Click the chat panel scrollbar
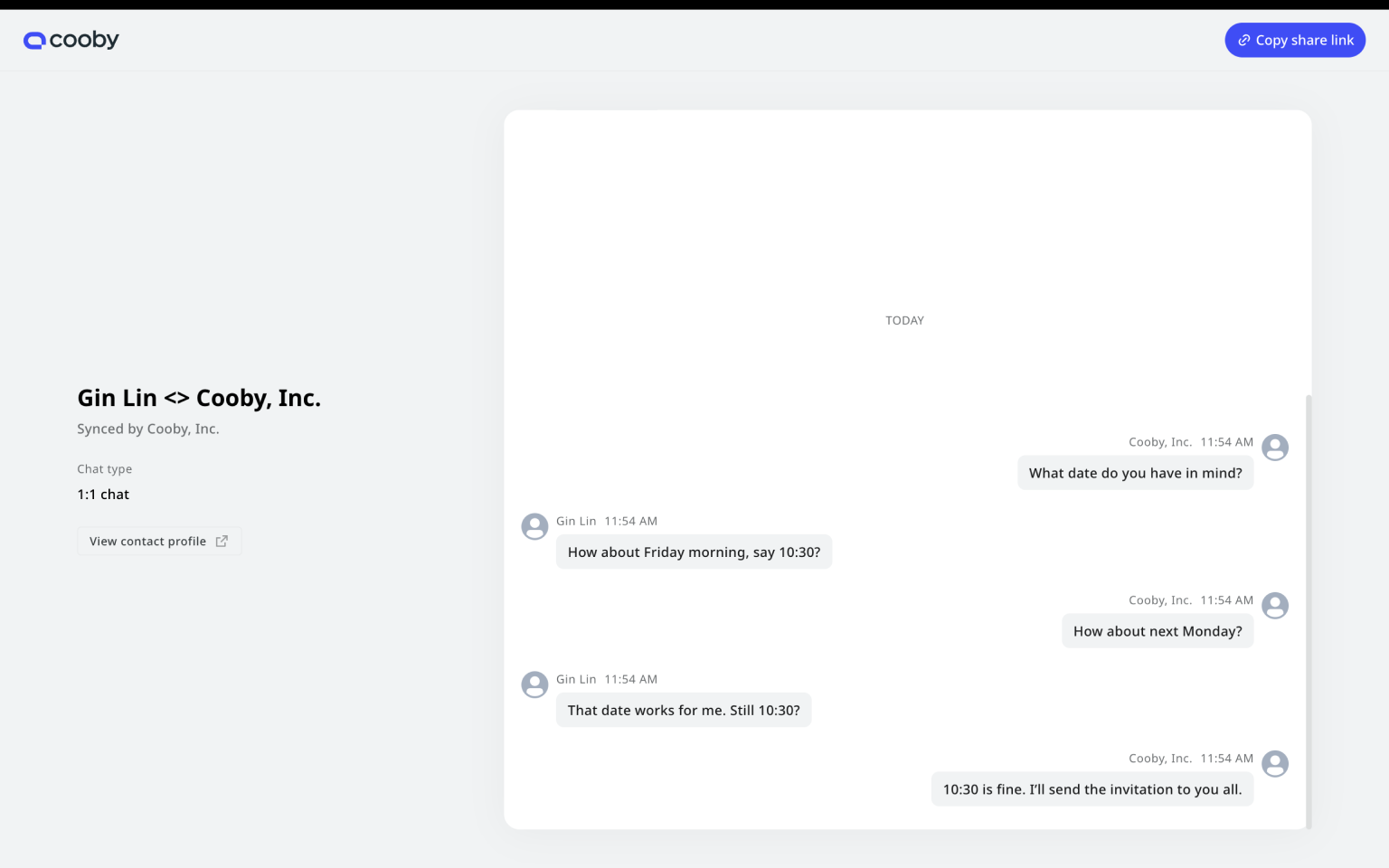1389x868 pixels. 1309,611
